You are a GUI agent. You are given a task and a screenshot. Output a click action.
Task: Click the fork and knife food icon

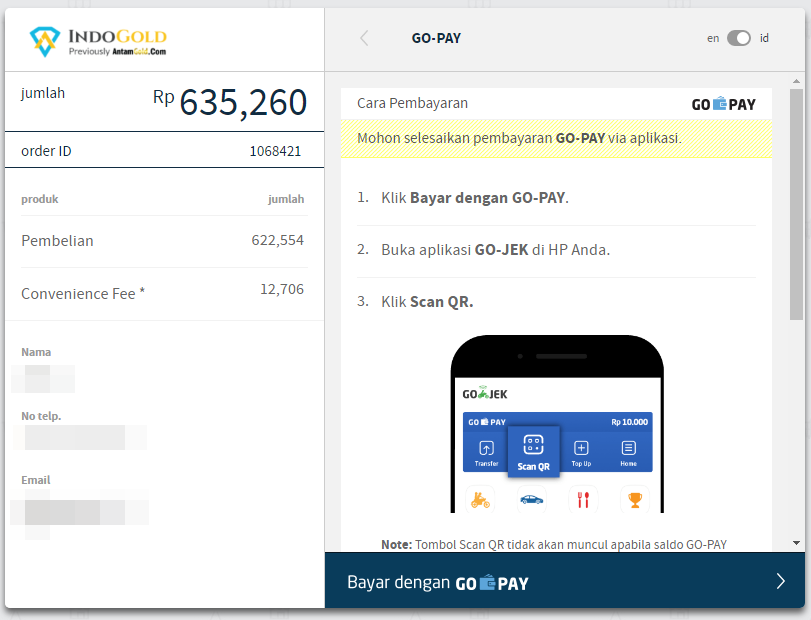point(583,500)
